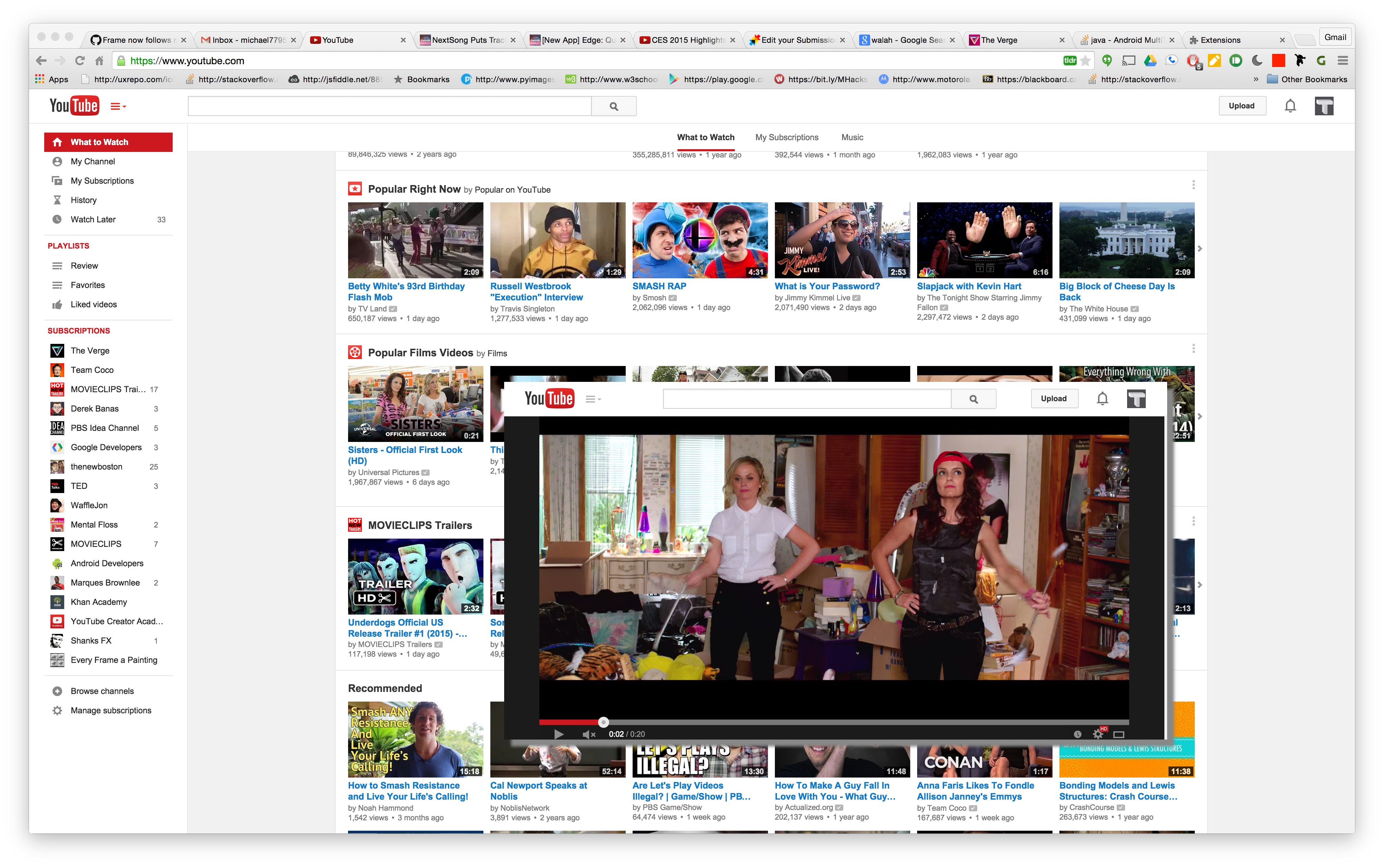Open the Popular Right Now section options menu
This screenshot has width=1384, height=868.
pyautogui.click(x=1193, y=185)
